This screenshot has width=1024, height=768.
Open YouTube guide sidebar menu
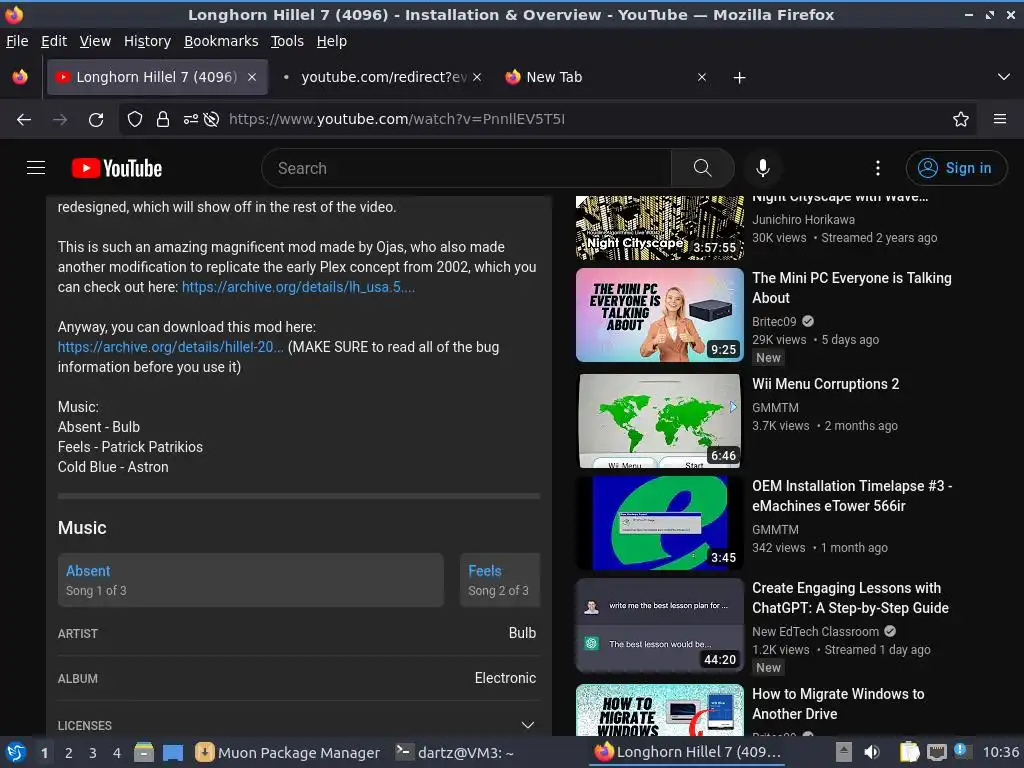(36, 168)
